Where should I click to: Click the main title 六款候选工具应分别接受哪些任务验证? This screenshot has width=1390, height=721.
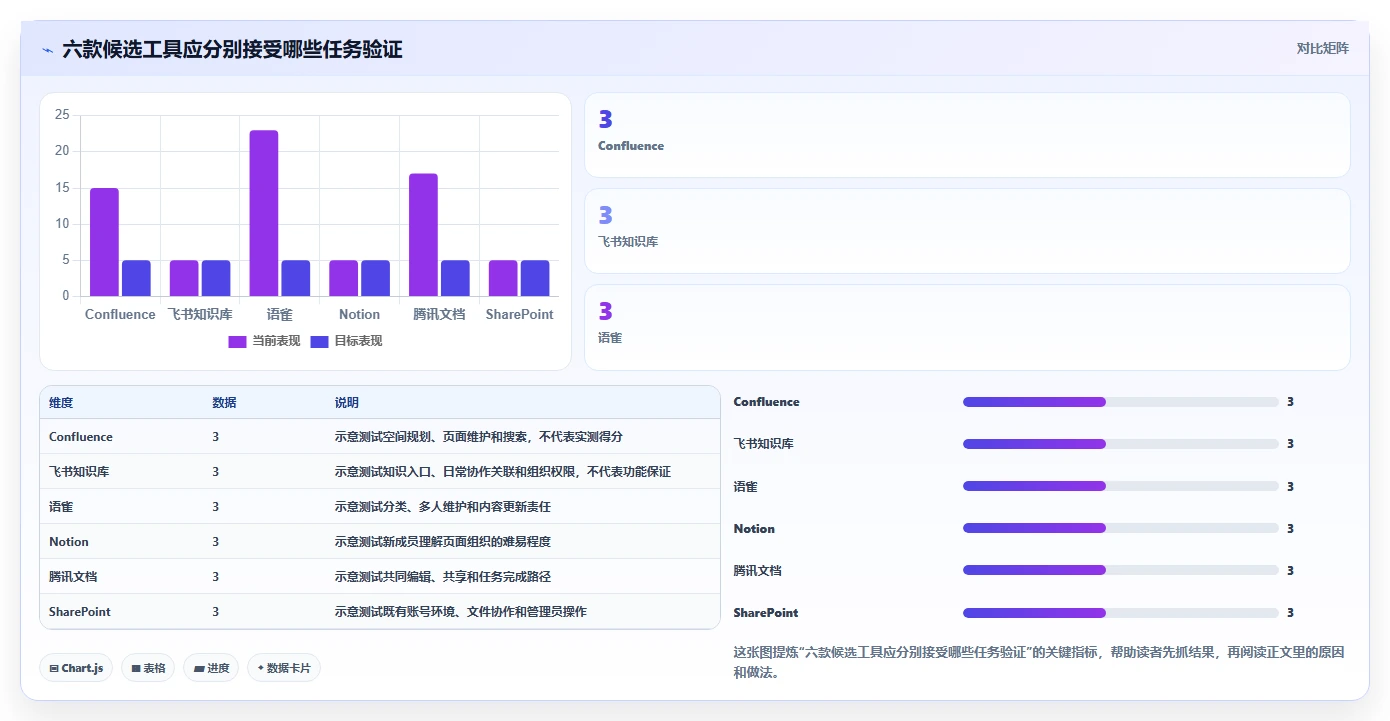coord(232,49)
